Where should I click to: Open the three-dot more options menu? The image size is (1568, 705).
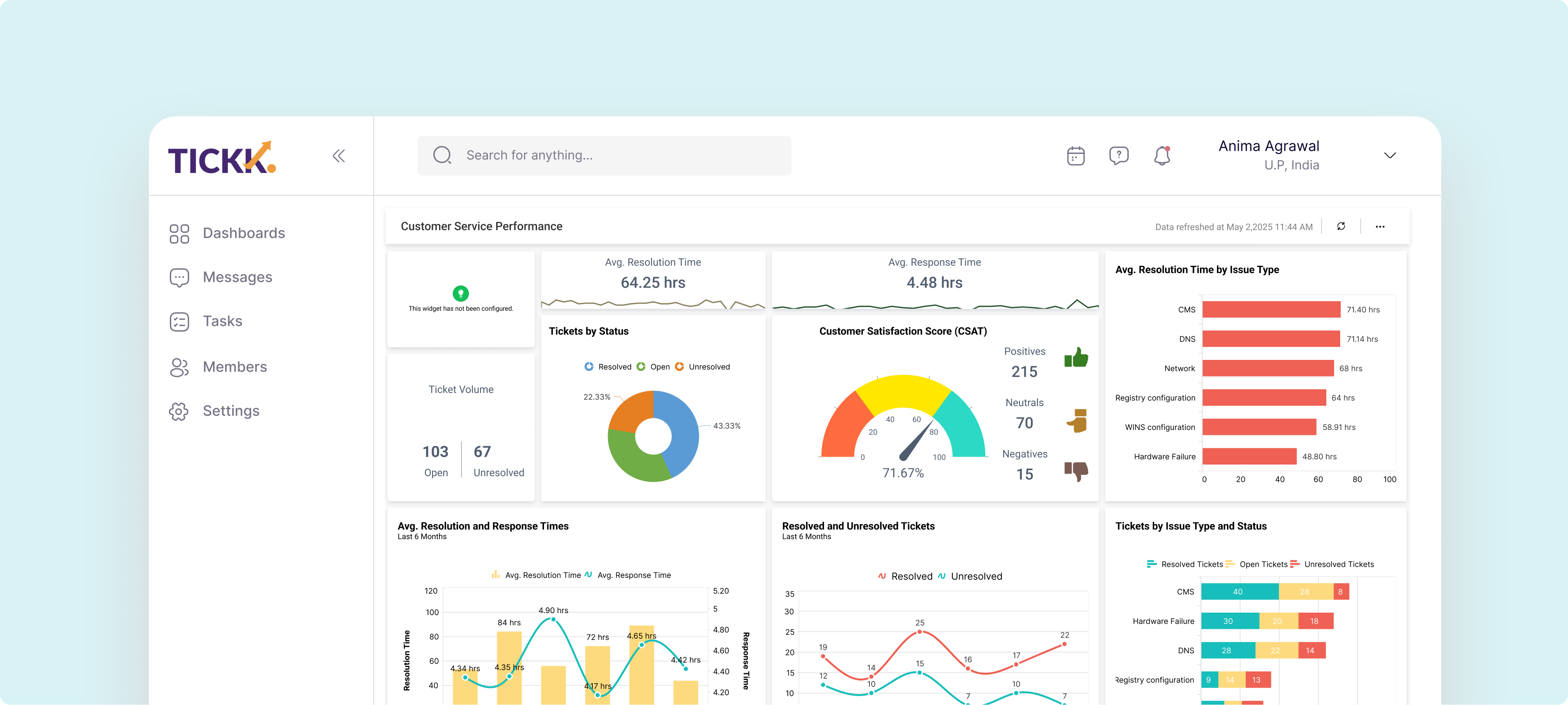pyautogui.click(x=1380, y=227)
